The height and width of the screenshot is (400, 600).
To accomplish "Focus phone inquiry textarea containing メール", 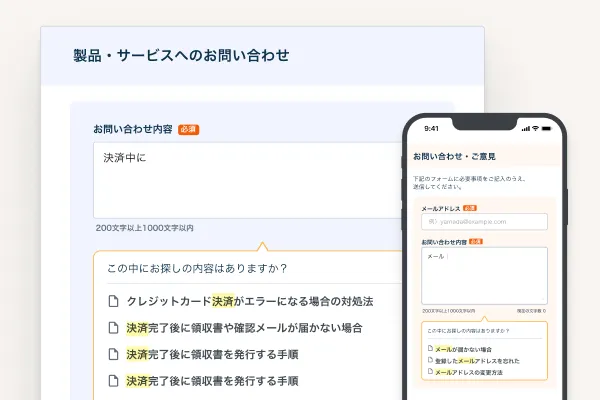I will (484, 276).
